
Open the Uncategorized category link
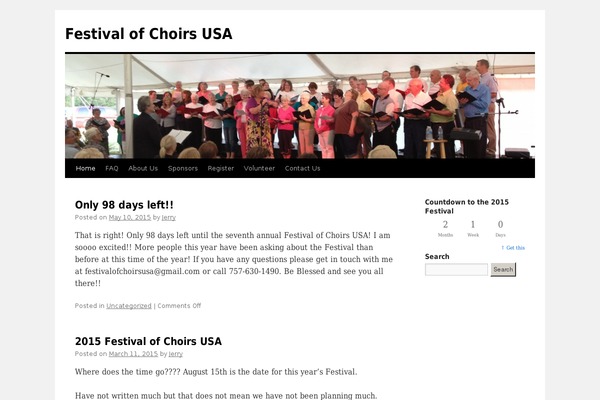129,306
